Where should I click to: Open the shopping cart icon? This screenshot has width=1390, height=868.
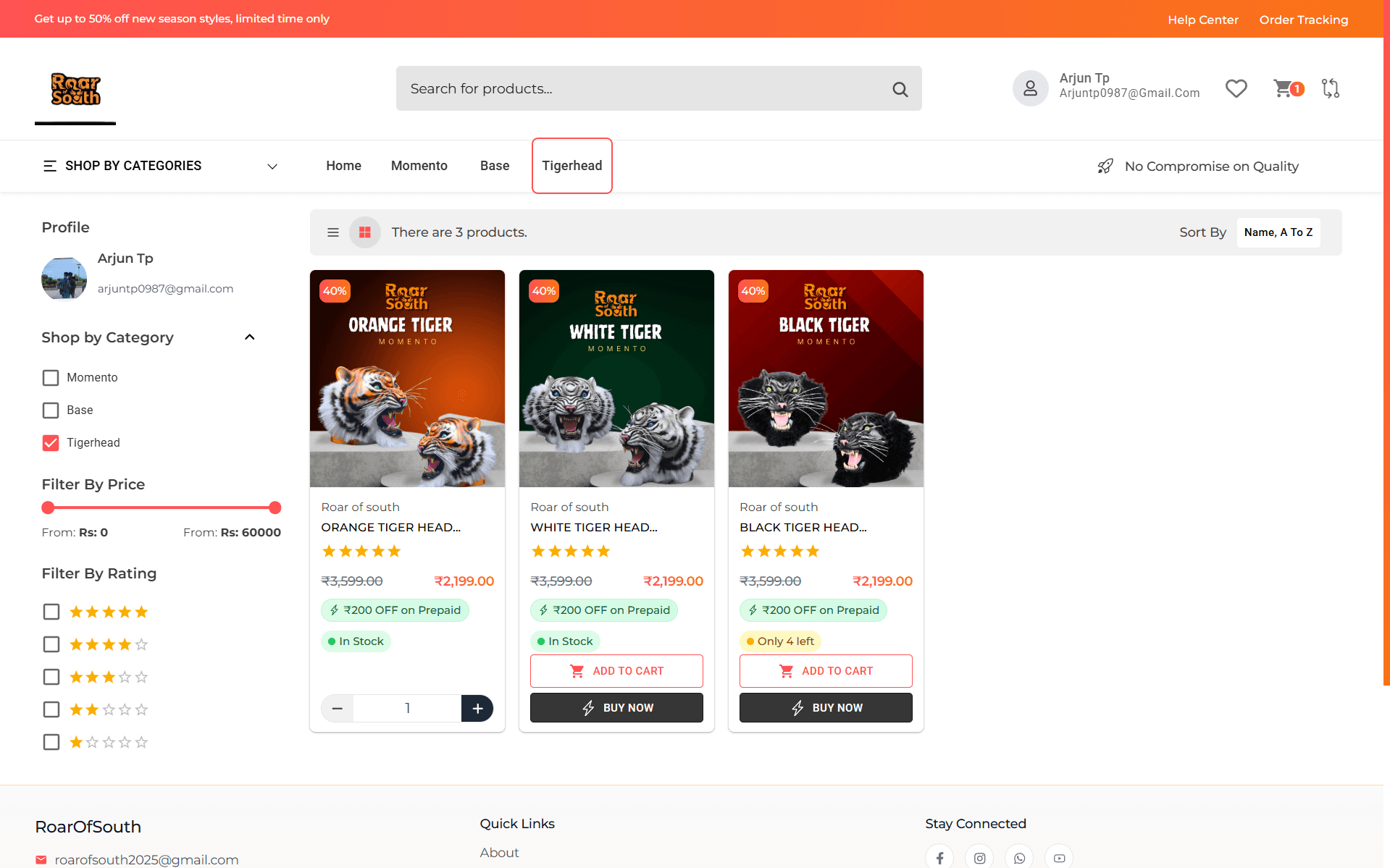click(x=1283, y=88)
